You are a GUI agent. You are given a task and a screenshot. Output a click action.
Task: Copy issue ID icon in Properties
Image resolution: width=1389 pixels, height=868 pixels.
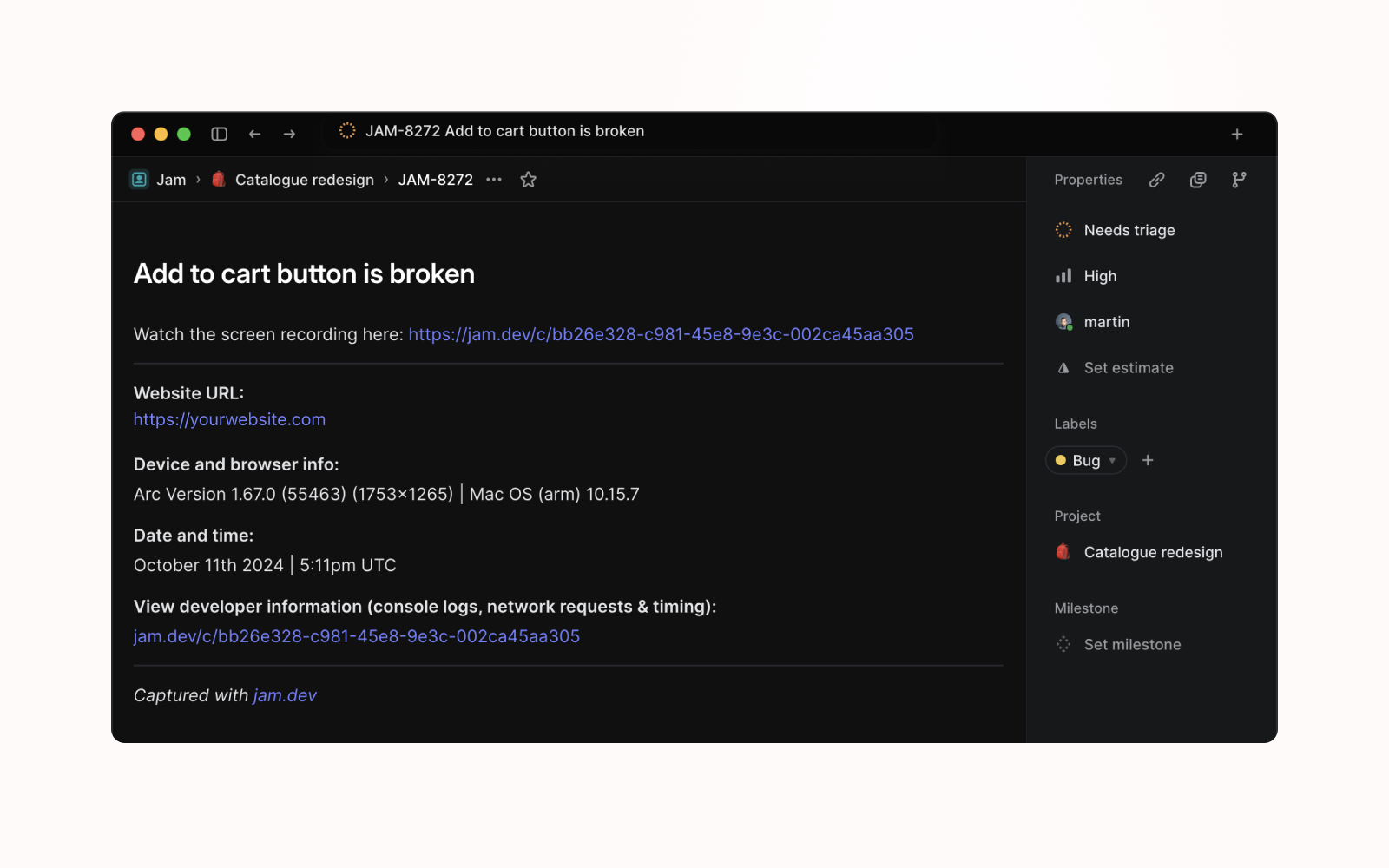pos(1198,180)
